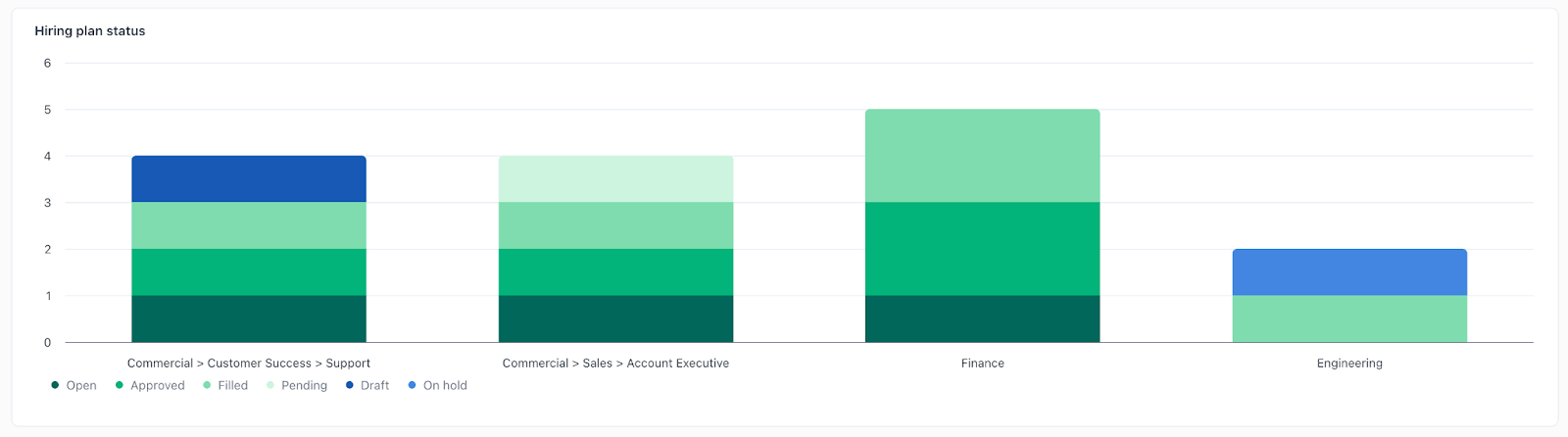This screenshot has height=437, width=1568.
Task: Toggle the Approved legend entry
Action: (150, 385)
